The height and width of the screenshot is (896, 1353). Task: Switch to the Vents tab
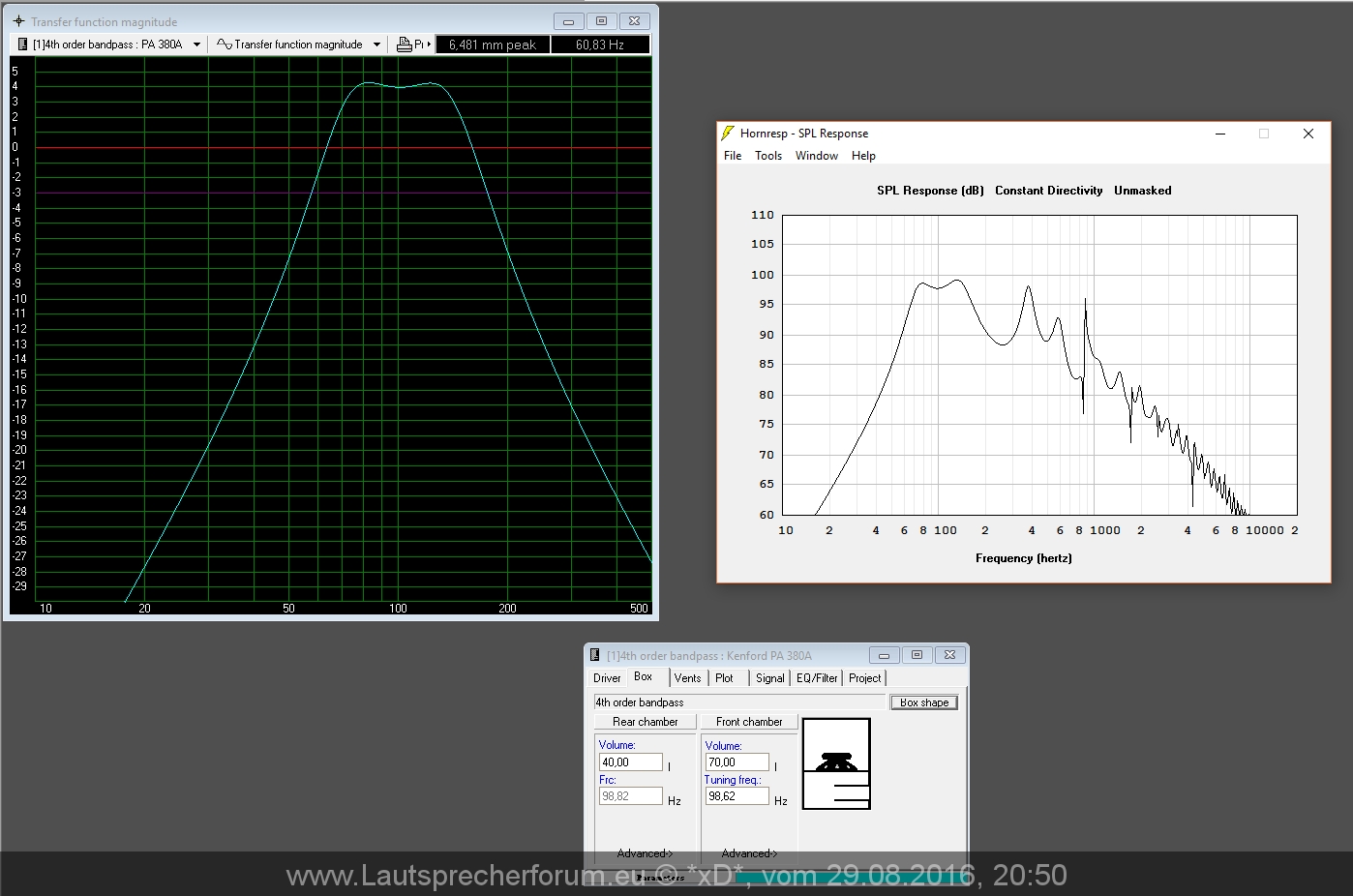pos(687,678)
